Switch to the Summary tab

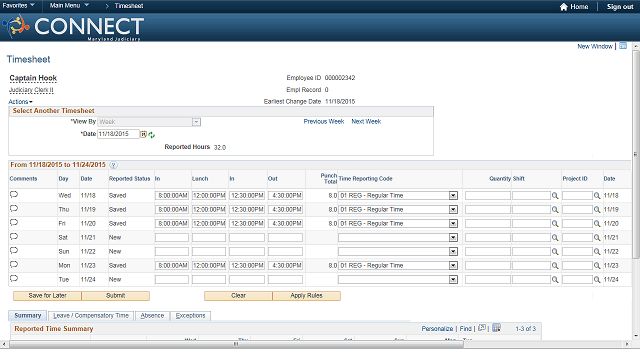click(x=28, y=316)
